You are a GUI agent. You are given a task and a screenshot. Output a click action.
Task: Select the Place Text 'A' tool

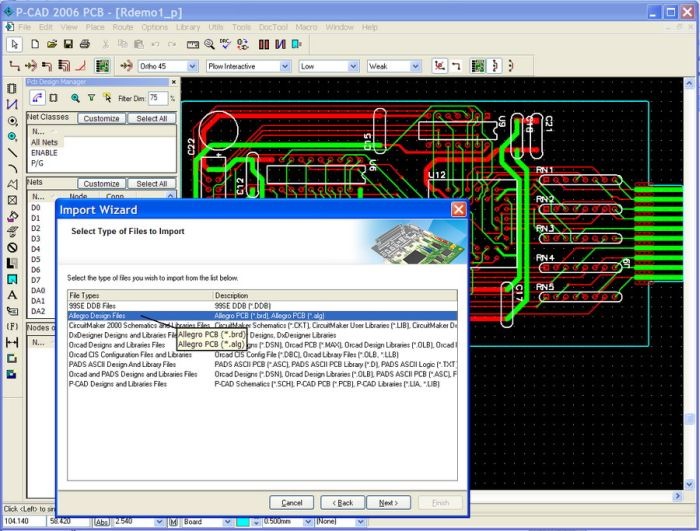(12, 295)
